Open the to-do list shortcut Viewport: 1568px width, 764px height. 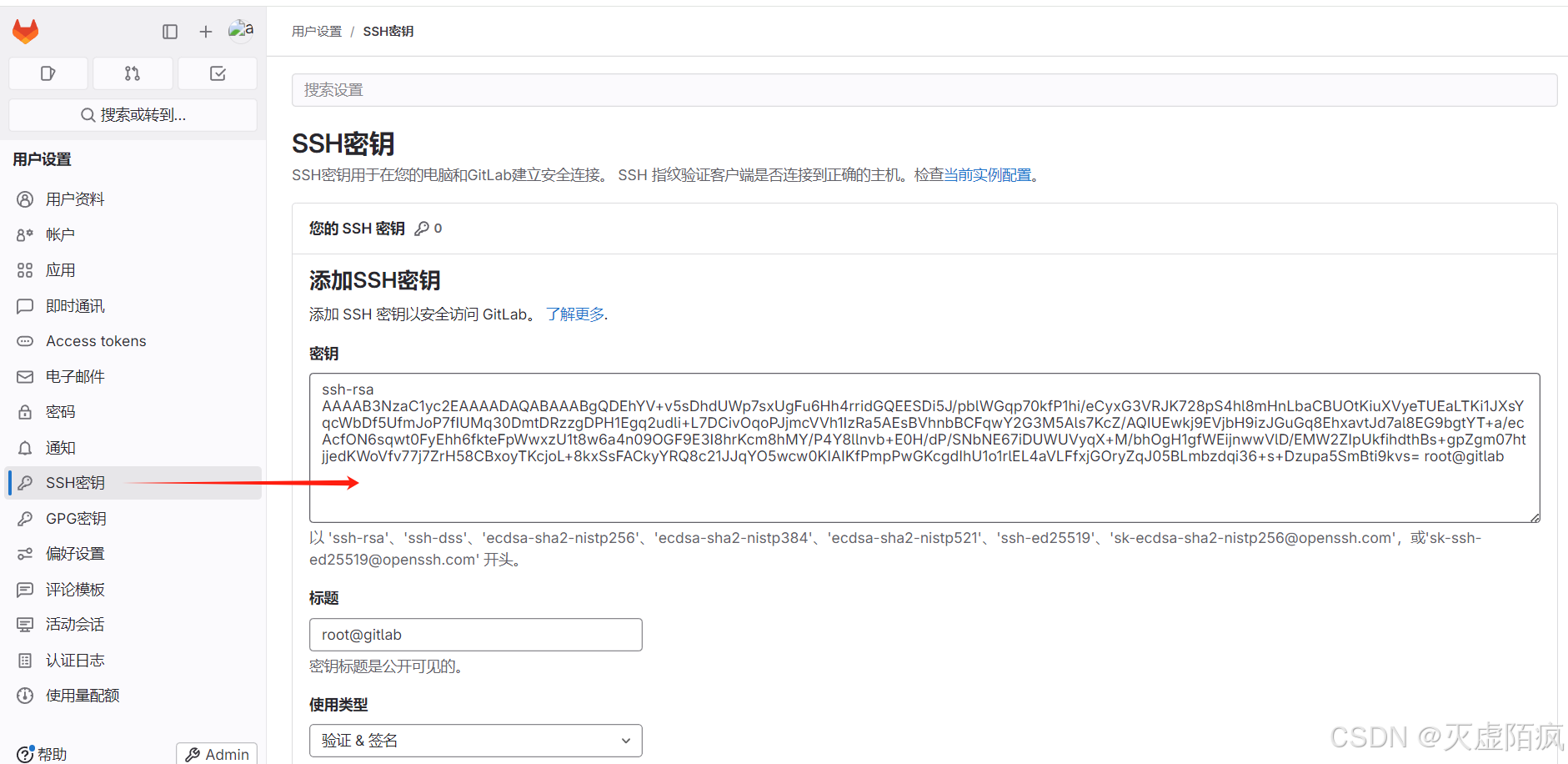point(218,73)
